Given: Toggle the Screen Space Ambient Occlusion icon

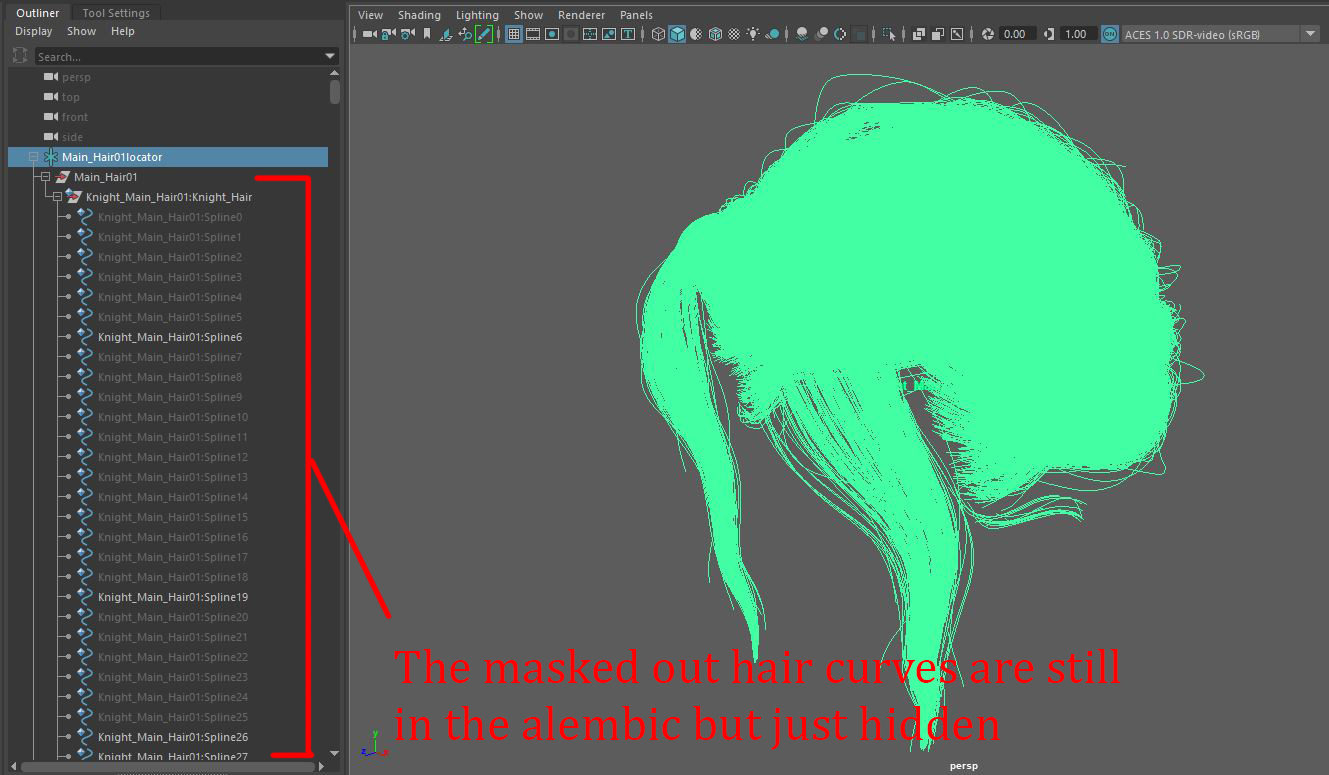Looking at the screenshot, I should [x=802, y=34].
